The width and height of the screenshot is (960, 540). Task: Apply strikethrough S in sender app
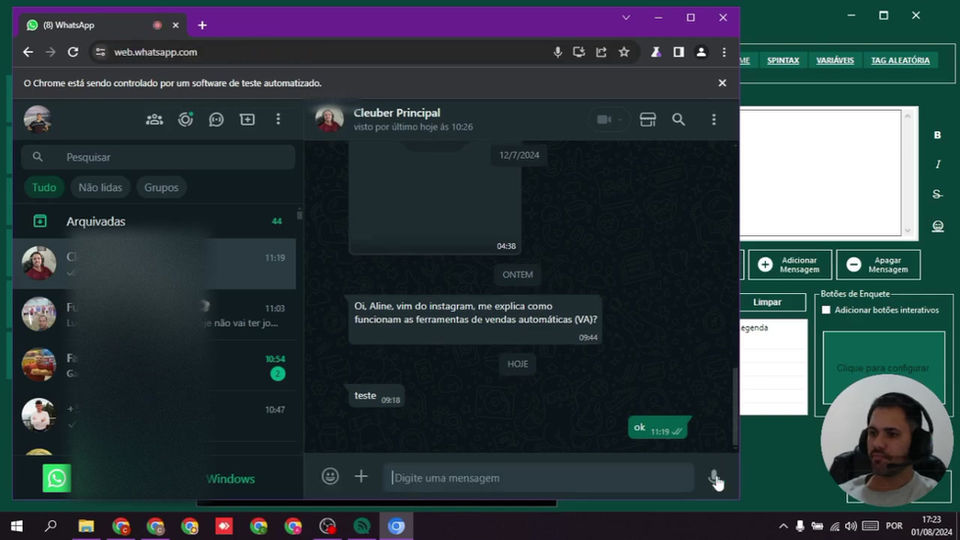(x=937, y=194)
